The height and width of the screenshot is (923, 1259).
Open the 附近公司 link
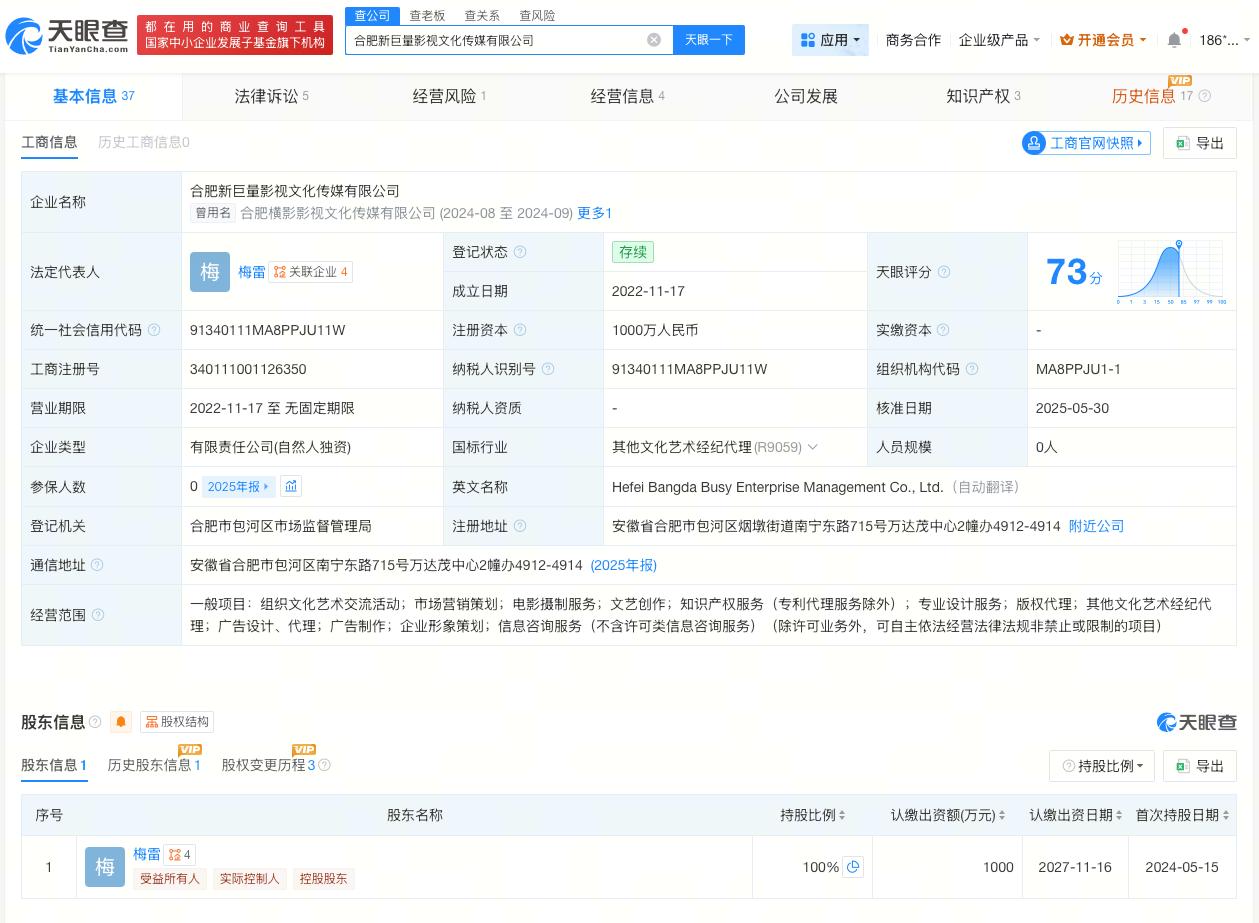(1097, 526)
